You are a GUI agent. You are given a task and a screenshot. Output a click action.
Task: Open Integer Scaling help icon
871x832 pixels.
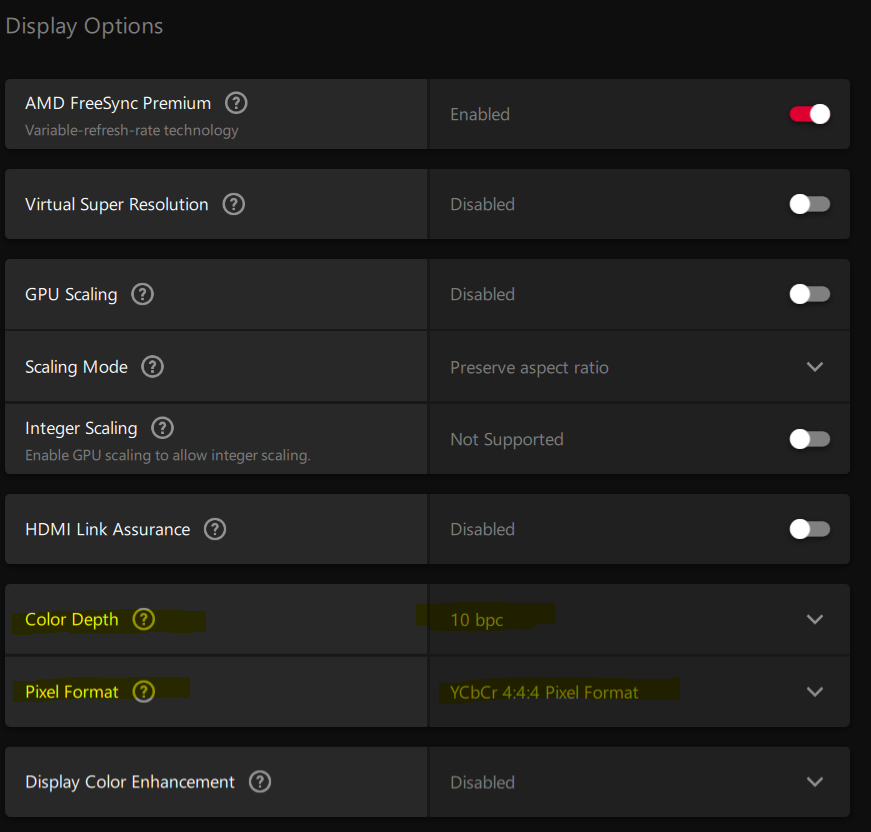point(163,428)
